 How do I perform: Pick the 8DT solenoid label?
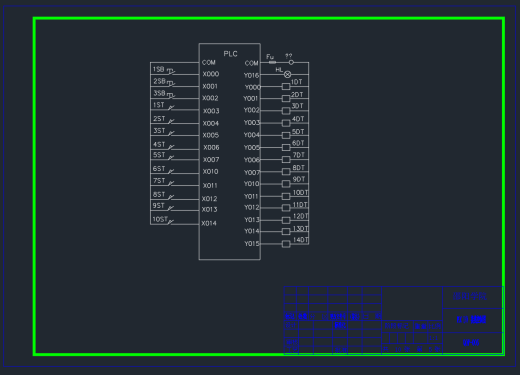point(299,168)
